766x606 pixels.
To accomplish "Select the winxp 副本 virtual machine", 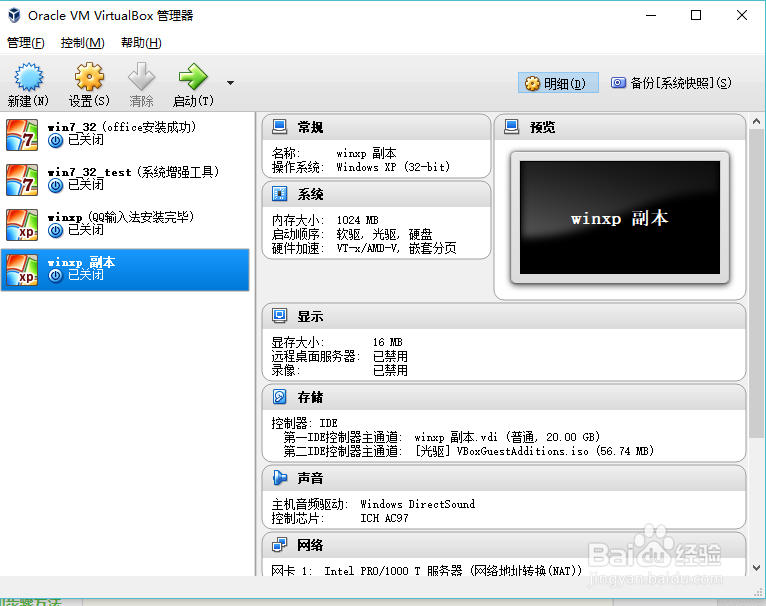I will [x=125, y=270].
